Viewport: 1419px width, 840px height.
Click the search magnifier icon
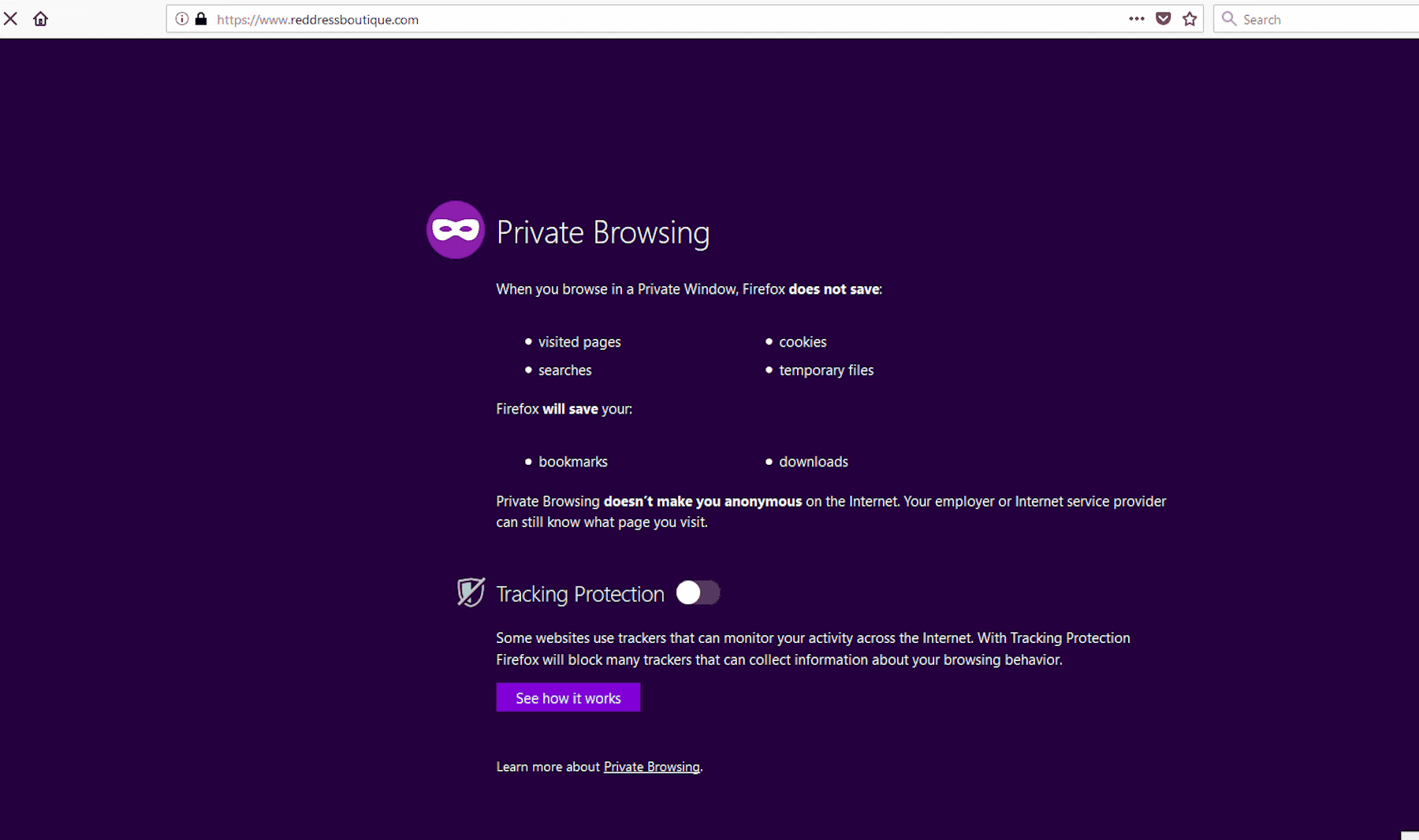pos(1228,19)
